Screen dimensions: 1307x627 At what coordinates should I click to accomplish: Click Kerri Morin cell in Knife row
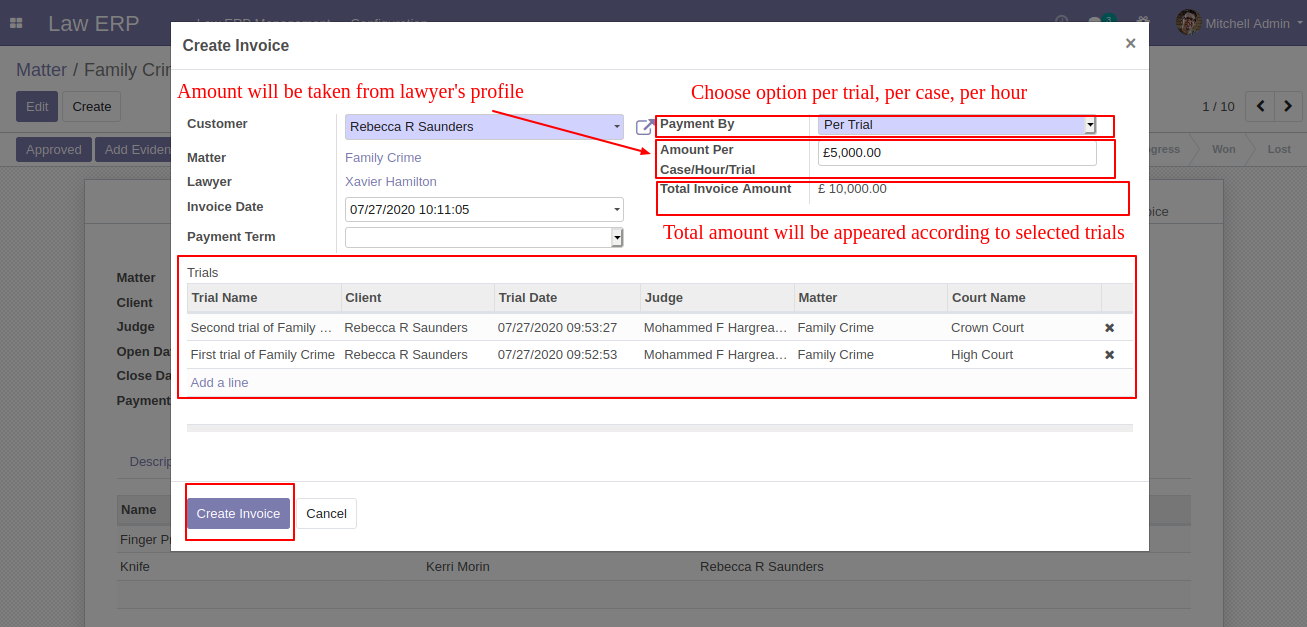(x=458, y=567)
